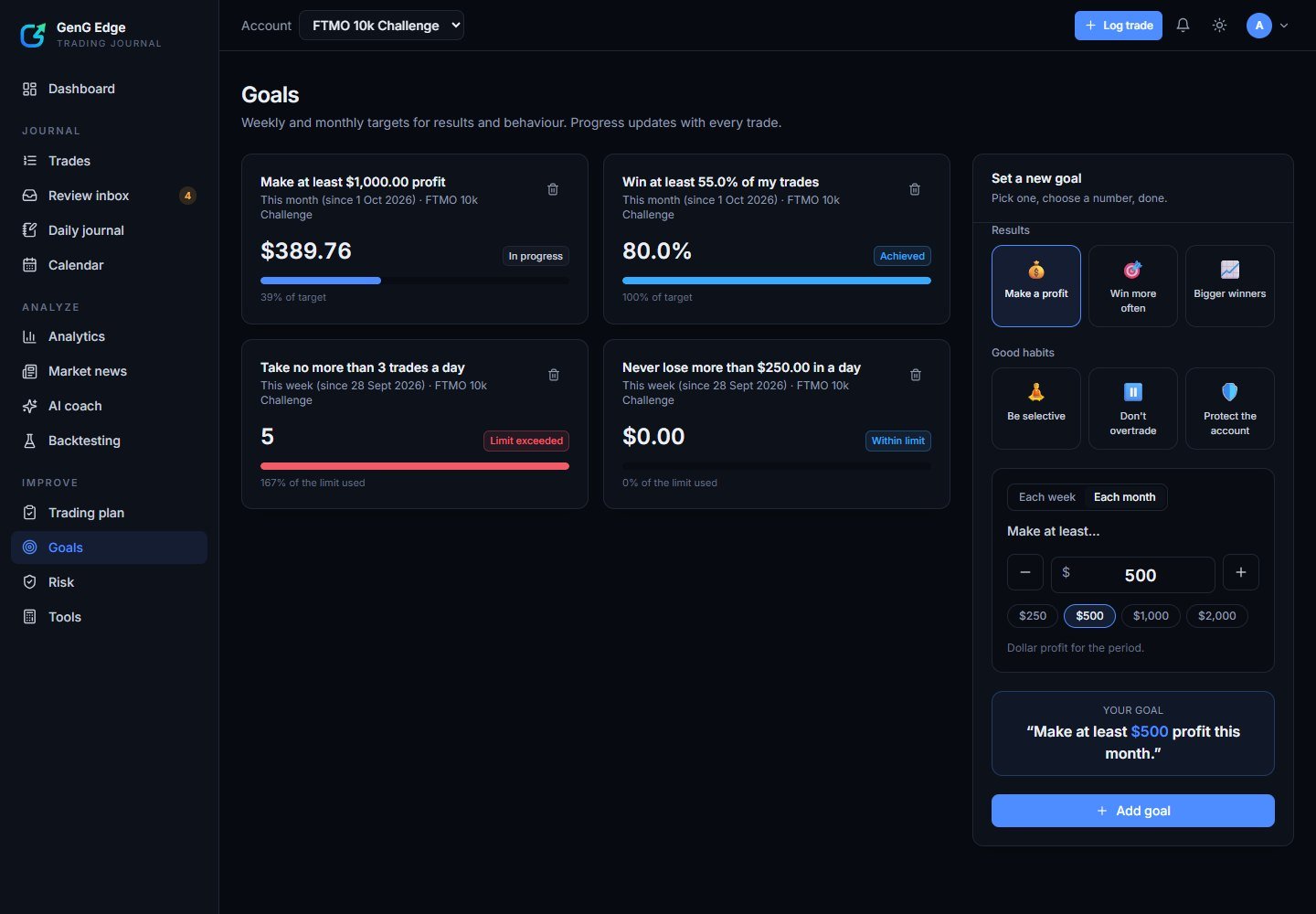Viewport: 1316px width, 914px height.
Task: Select the Be selective habit goal
Action: (1036, 409)
